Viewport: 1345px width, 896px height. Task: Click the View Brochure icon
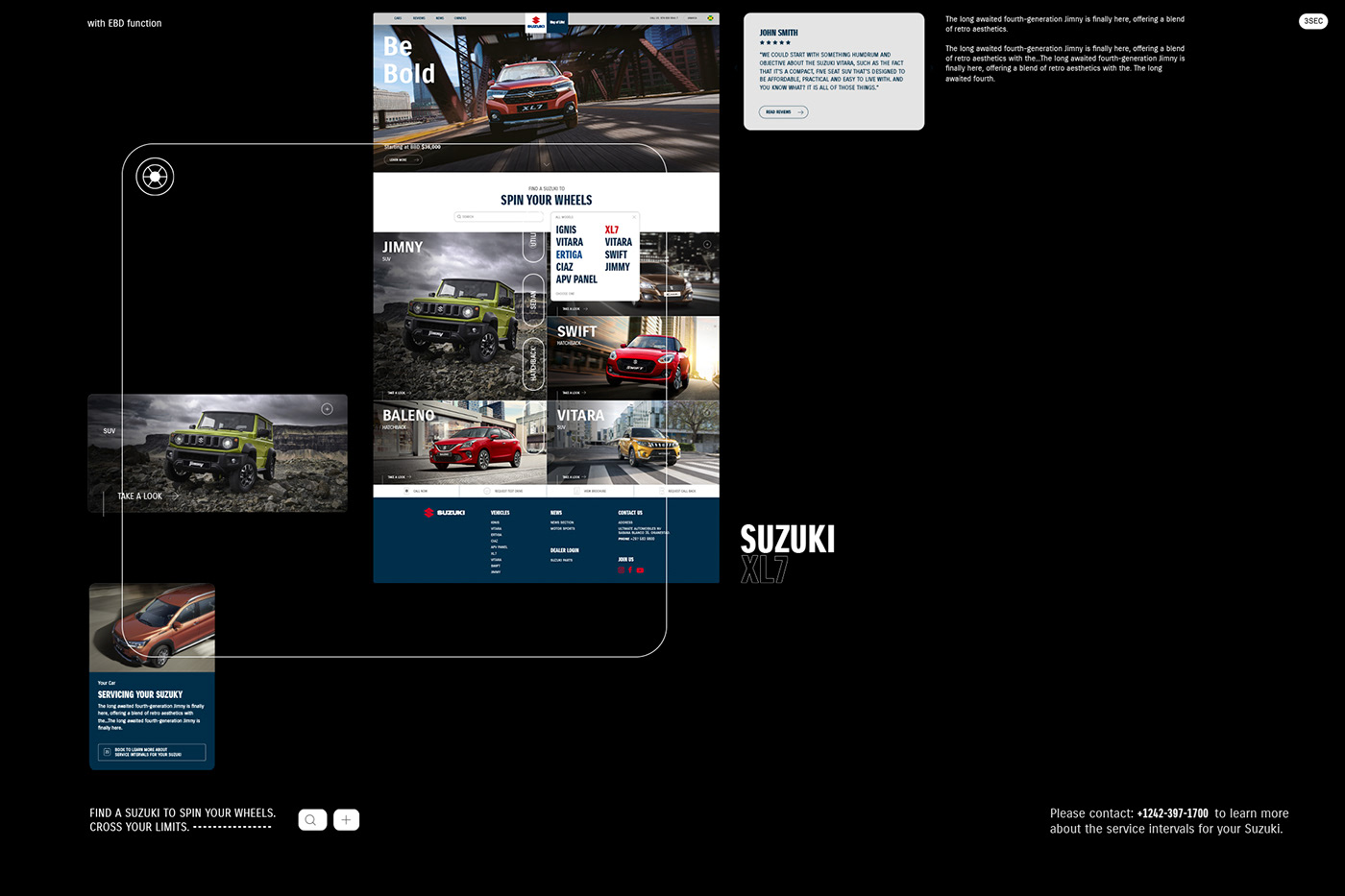pos(576,491)
